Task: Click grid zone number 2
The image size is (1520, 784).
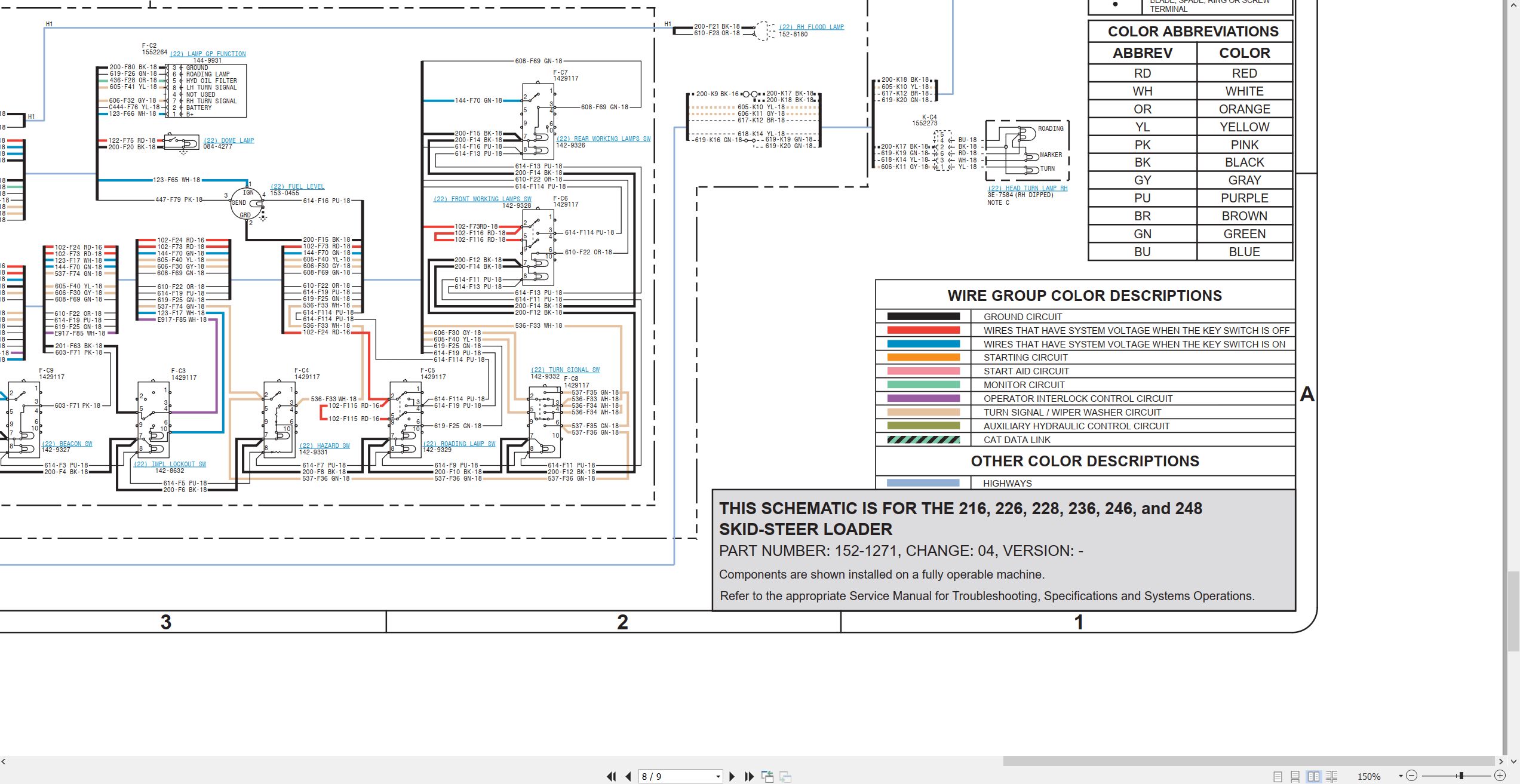Action: [622, 622]
